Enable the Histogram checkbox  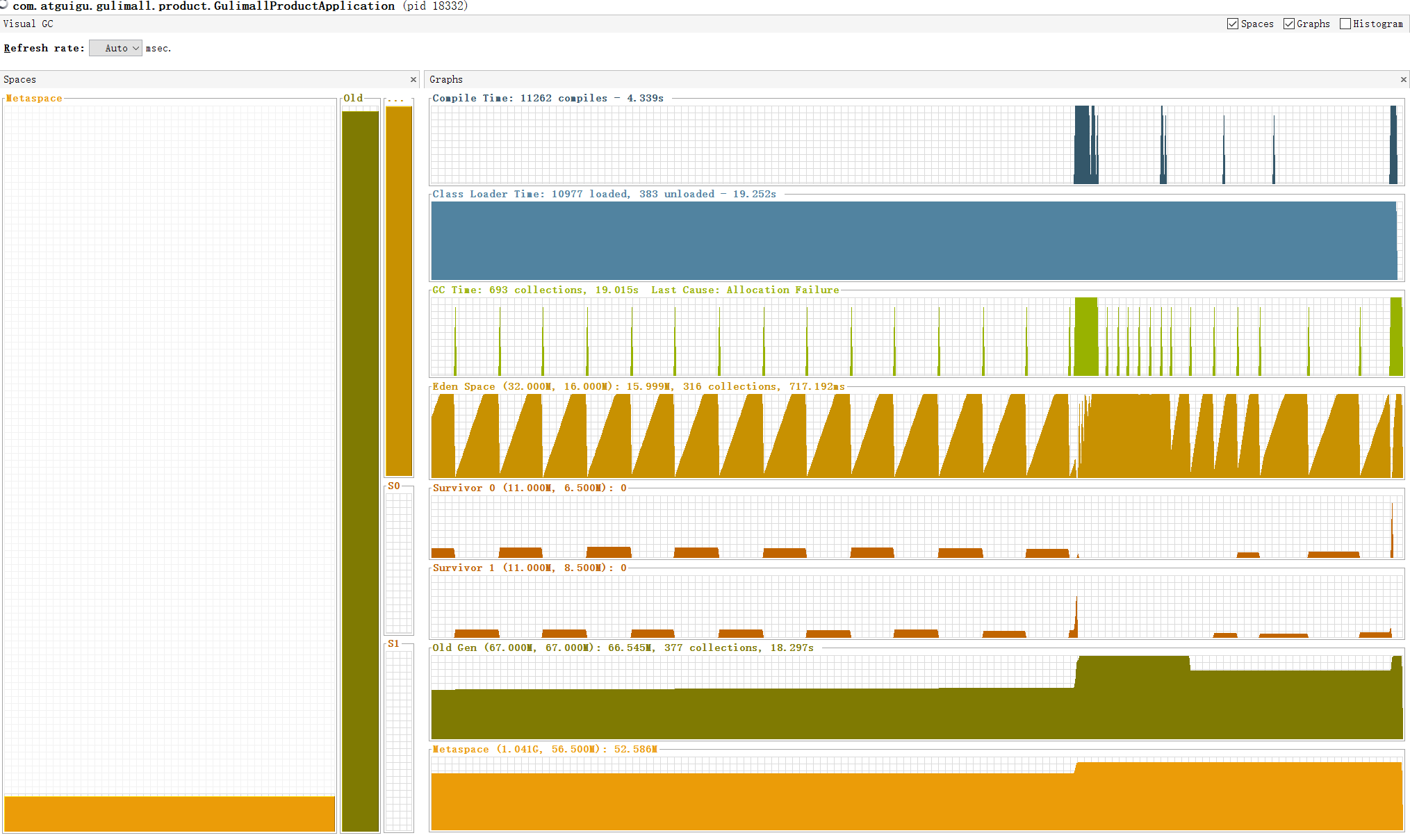[1345, 24]
